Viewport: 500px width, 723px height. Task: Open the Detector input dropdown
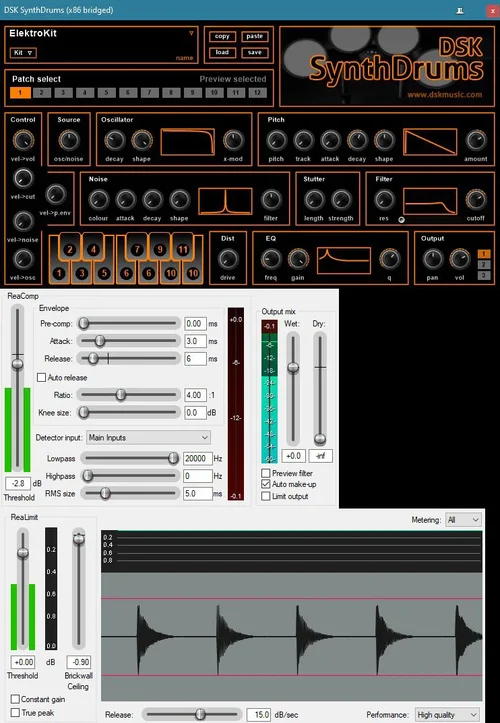[x=149, y=438]
